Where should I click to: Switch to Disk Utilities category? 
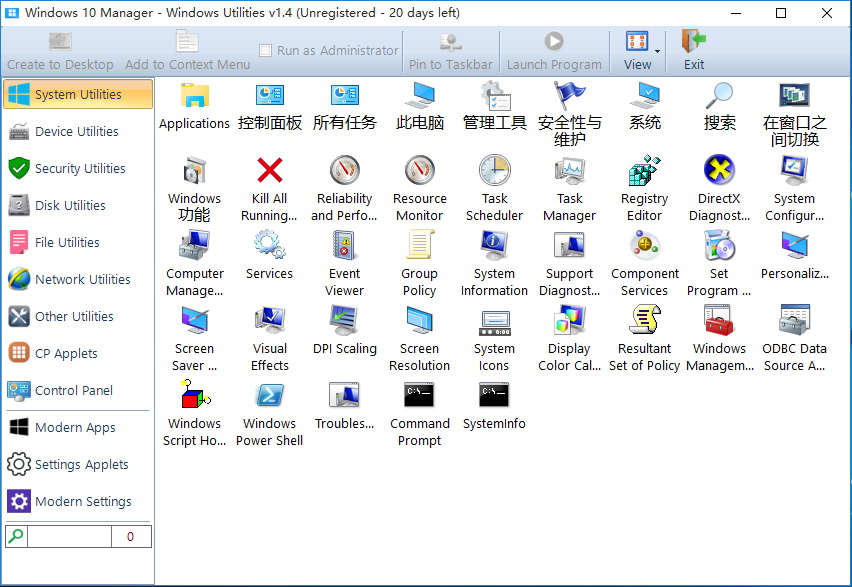point(78,205)
